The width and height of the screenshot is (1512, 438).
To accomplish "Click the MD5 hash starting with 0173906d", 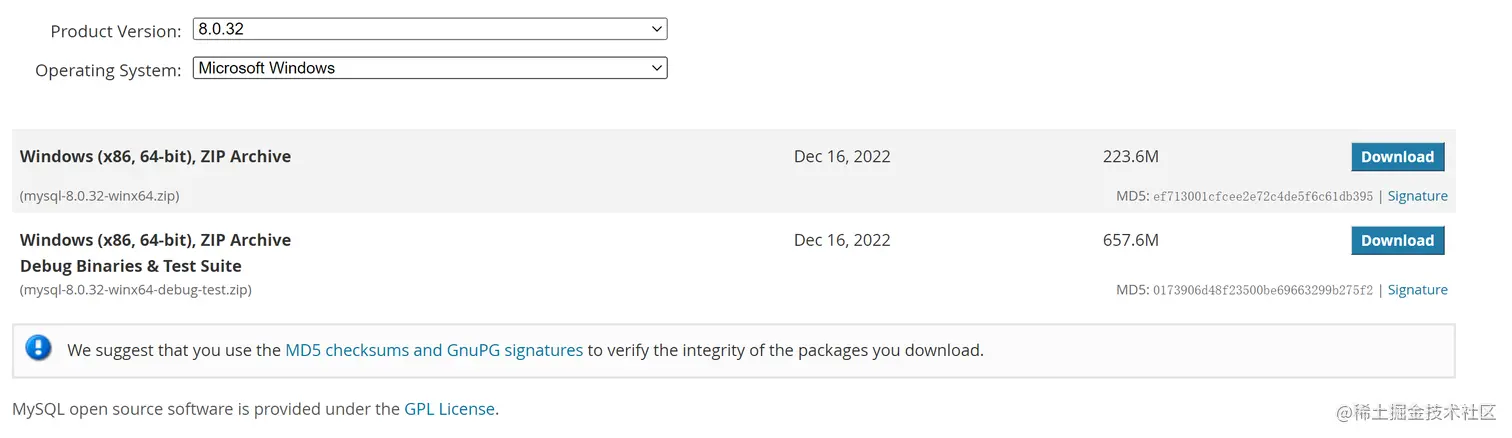I will pos(1263,290).
